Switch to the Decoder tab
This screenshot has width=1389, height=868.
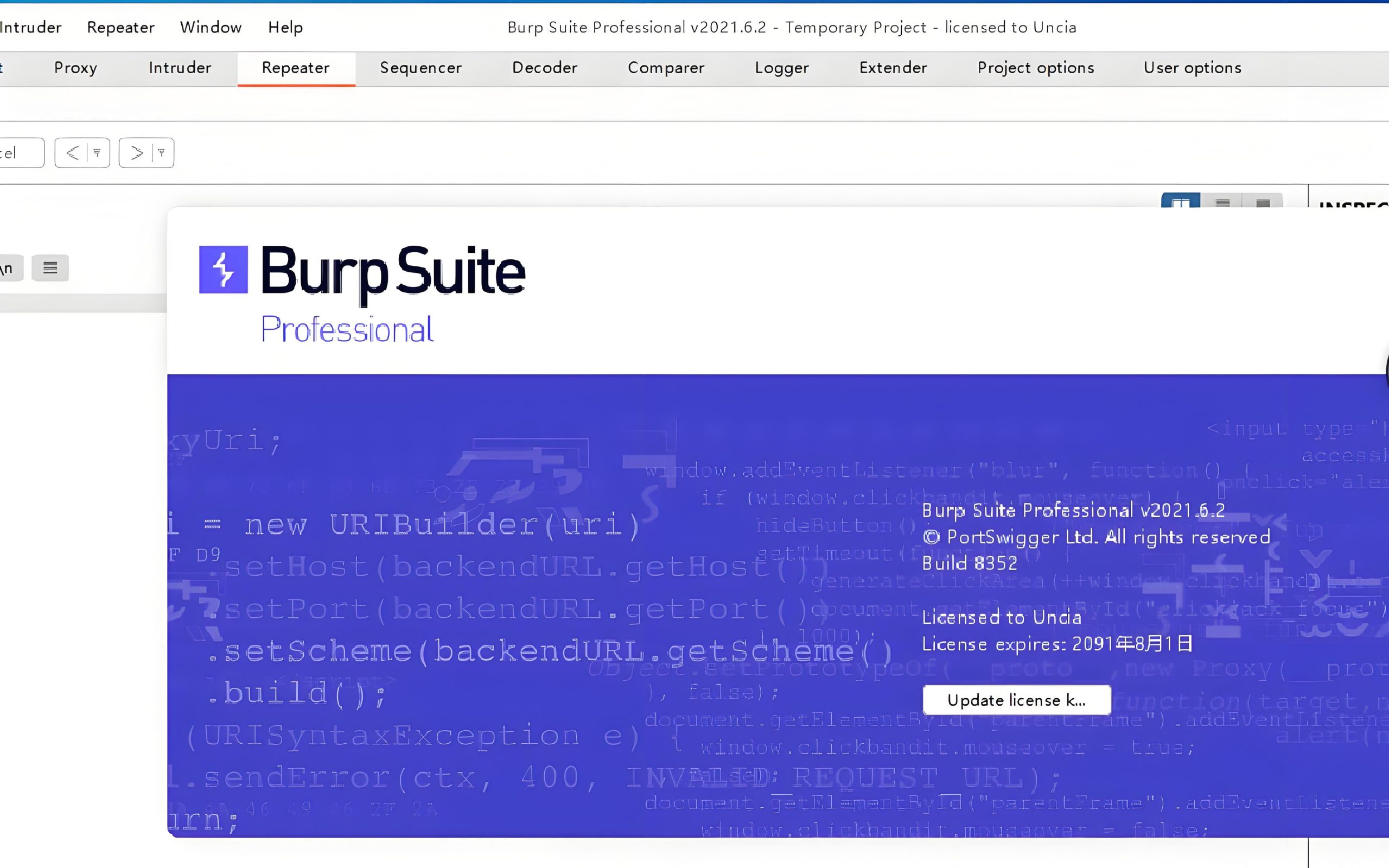tap(545, 68)
